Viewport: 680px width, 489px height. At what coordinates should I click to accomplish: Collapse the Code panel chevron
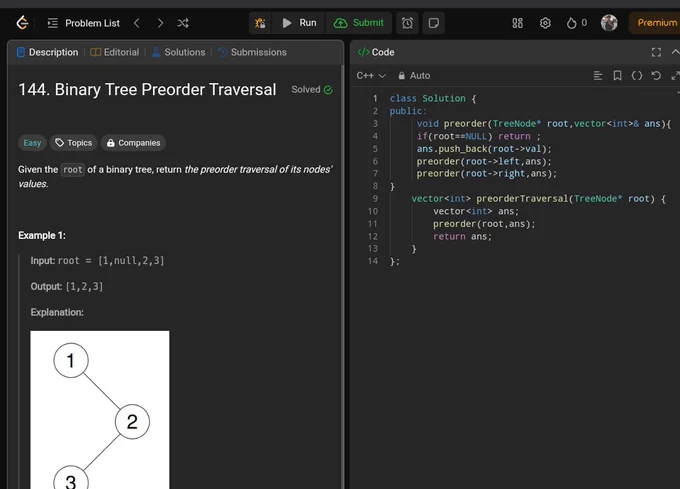coord(675,52)
